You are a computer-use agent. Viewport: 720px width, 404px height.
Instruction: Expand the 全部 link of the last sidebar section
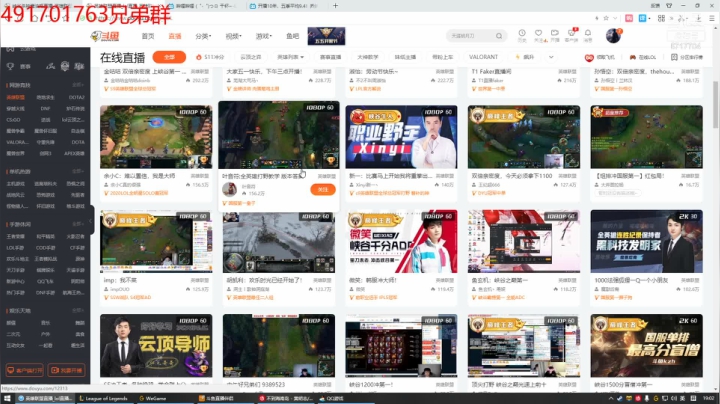tap(78, 311)
